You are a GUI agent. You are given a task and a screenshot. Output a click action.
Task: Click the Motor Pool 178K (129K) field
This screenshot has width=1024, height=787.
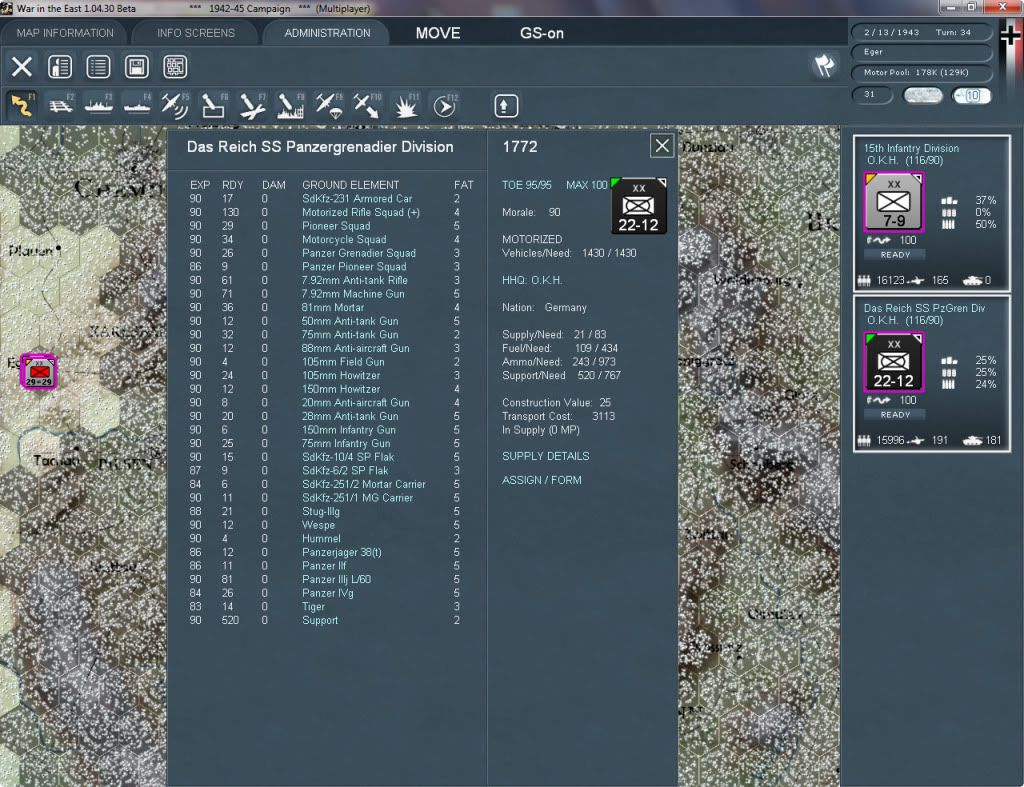[x=921, y=72]
